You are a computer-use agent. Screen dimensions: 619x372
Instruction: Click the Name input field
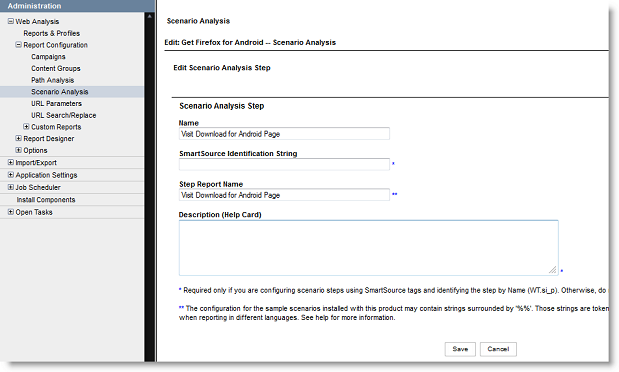click(x=284, y=134)
